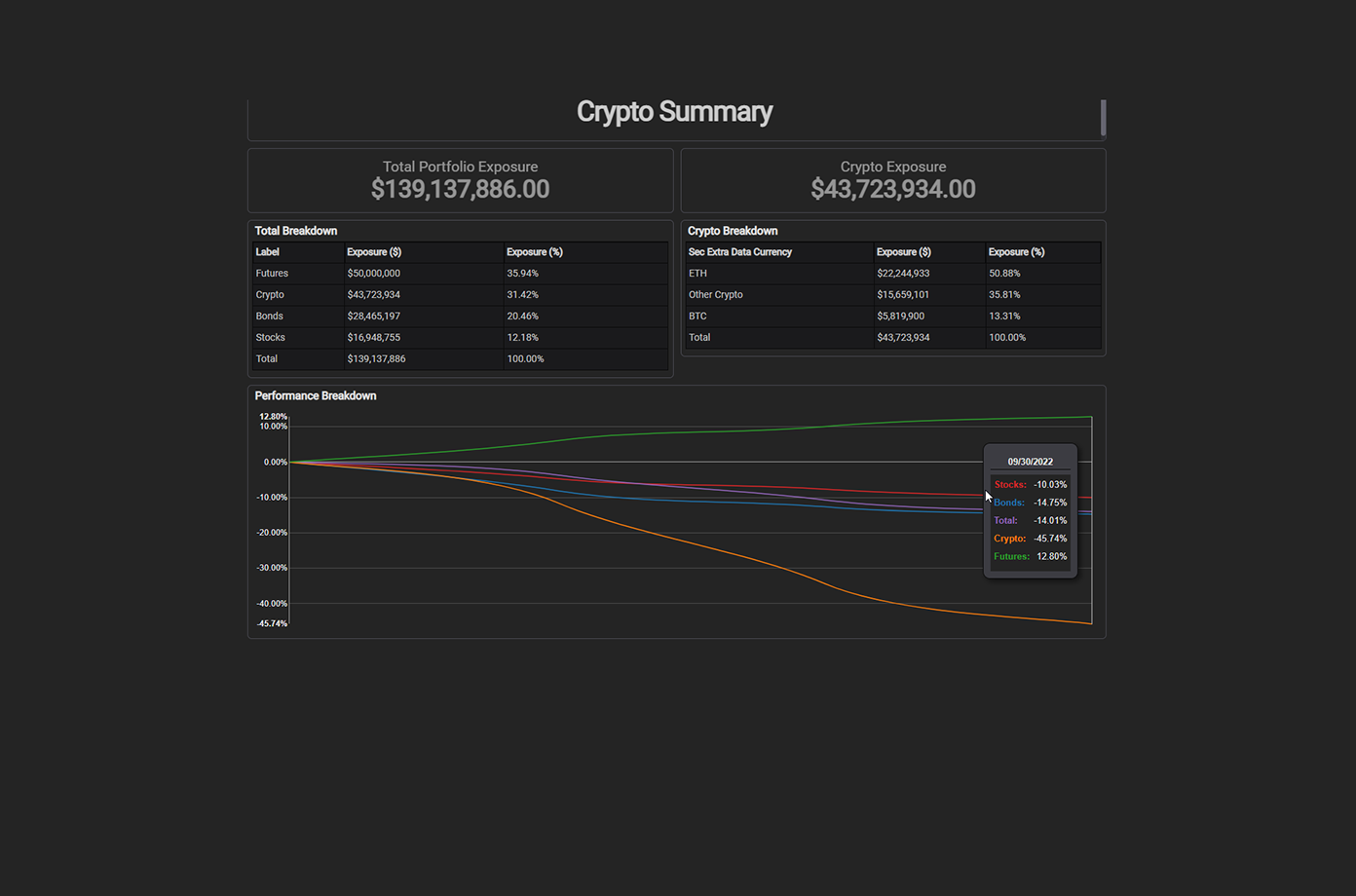Click the Sec Extra Data Currency column header
Screen dimensions: 1356x896
pos(737,251)
